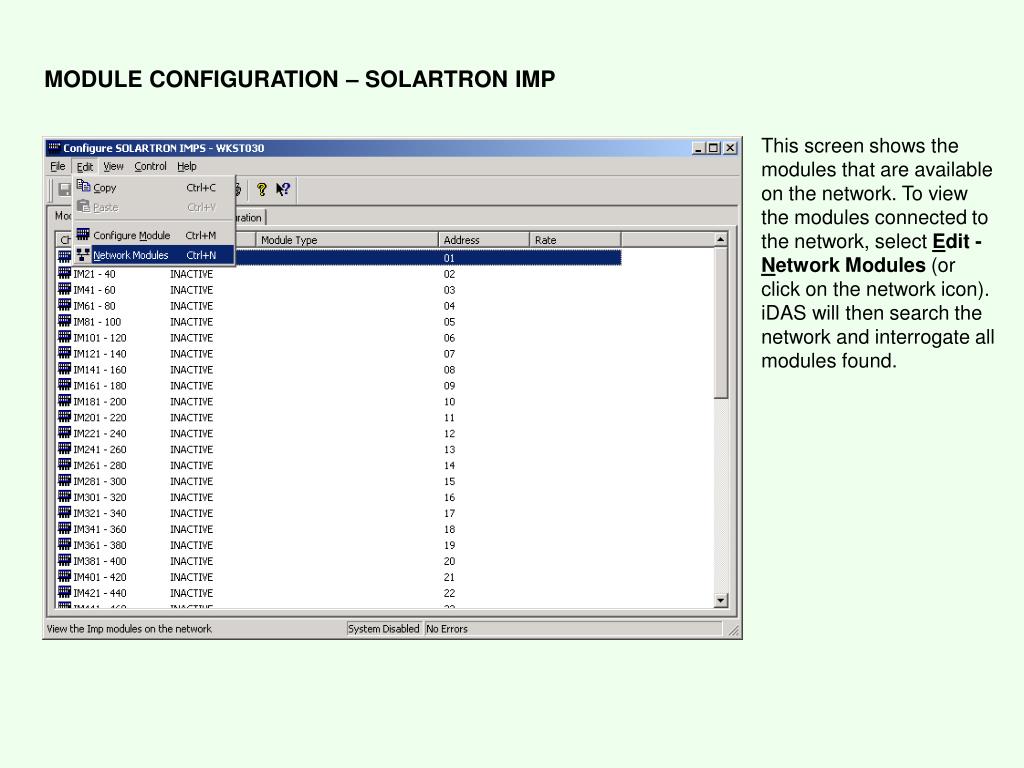Open the File menu
The width and height of the screenshot is (1024, 768).
(x=57, y=167)
